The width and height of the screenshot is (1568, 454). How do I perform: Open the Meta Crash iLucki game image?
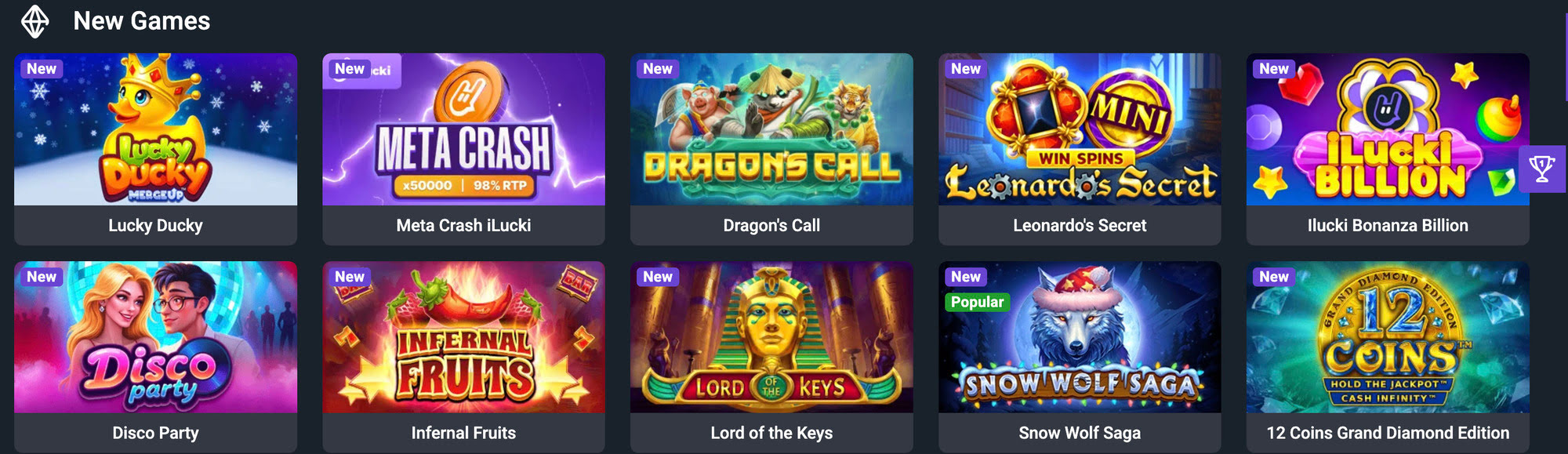click(x=463, y=129)
